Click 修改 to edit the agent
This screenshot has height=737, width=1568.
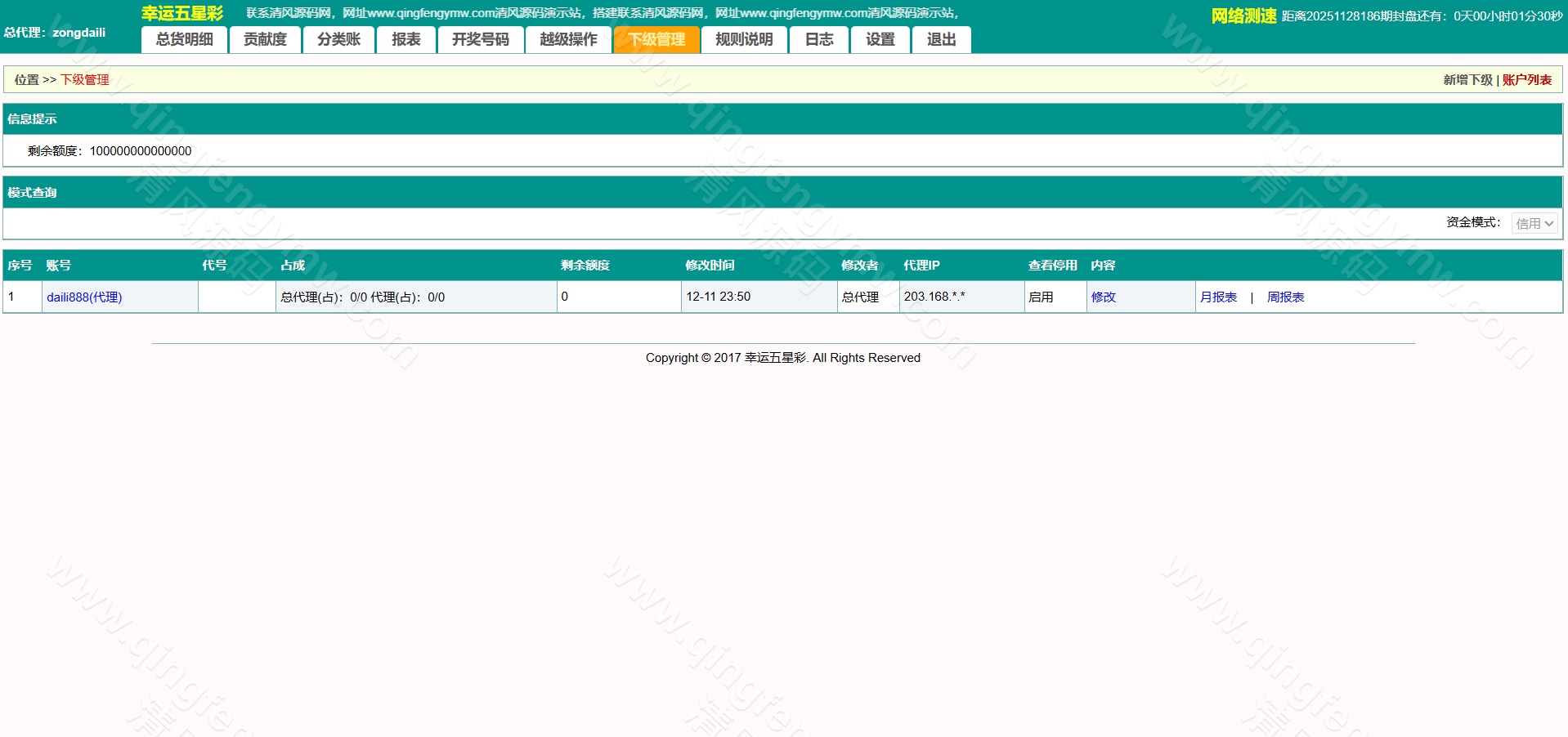tap(1103, 297)
